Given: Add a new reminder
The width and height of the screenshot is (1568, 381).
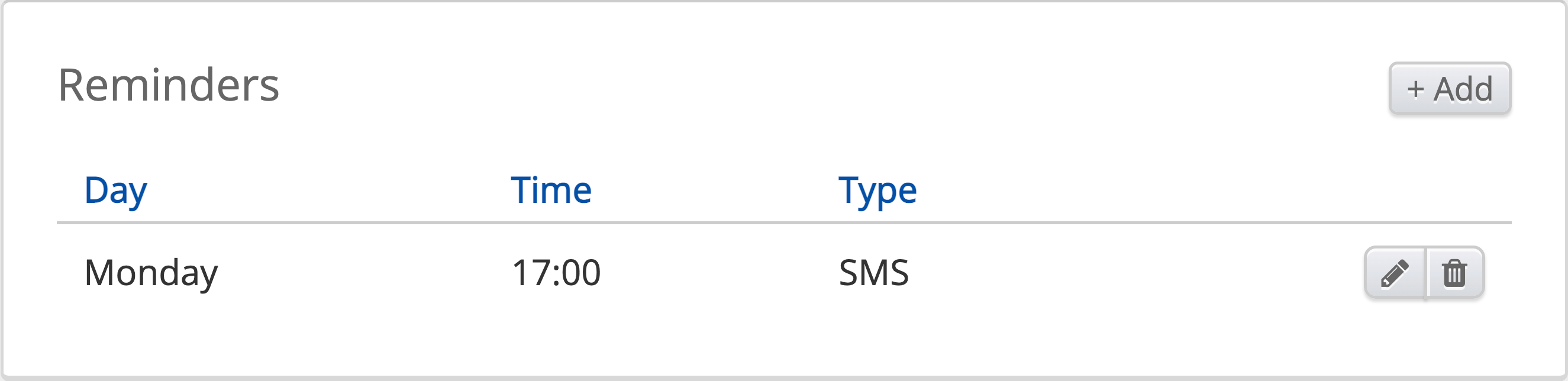Looking at the screenshot, I should coord(1449,89).
